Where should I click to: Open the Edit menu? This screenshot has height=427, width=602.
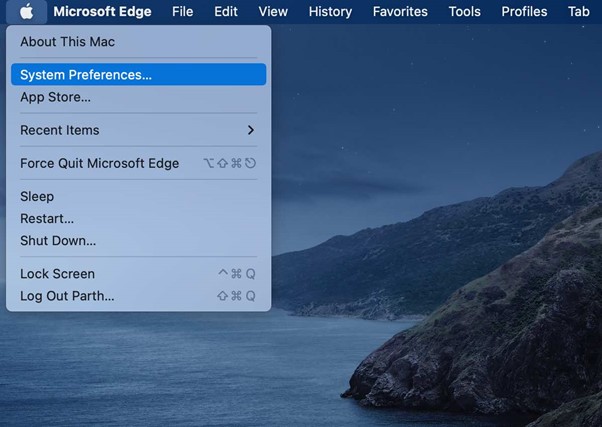(x=226, y=12)
